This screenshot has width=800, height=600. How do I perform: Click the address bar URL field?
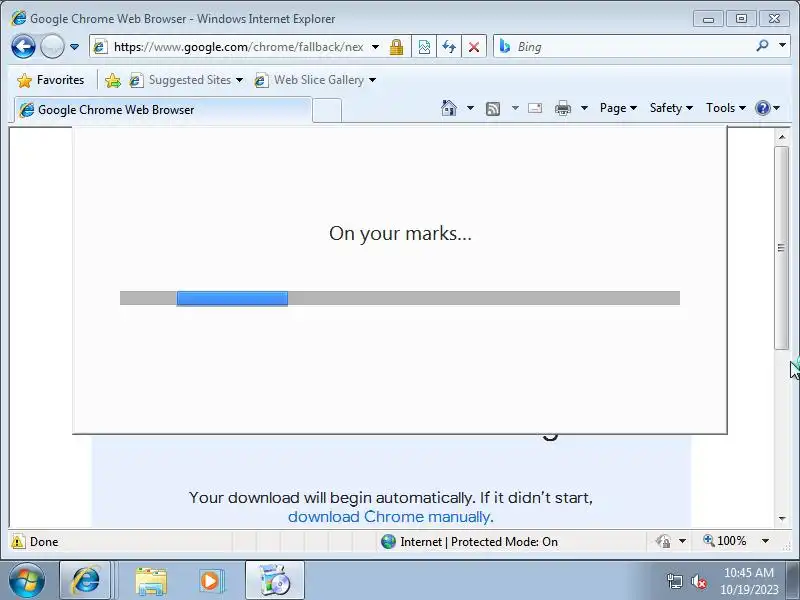click(x=238, y=47)
